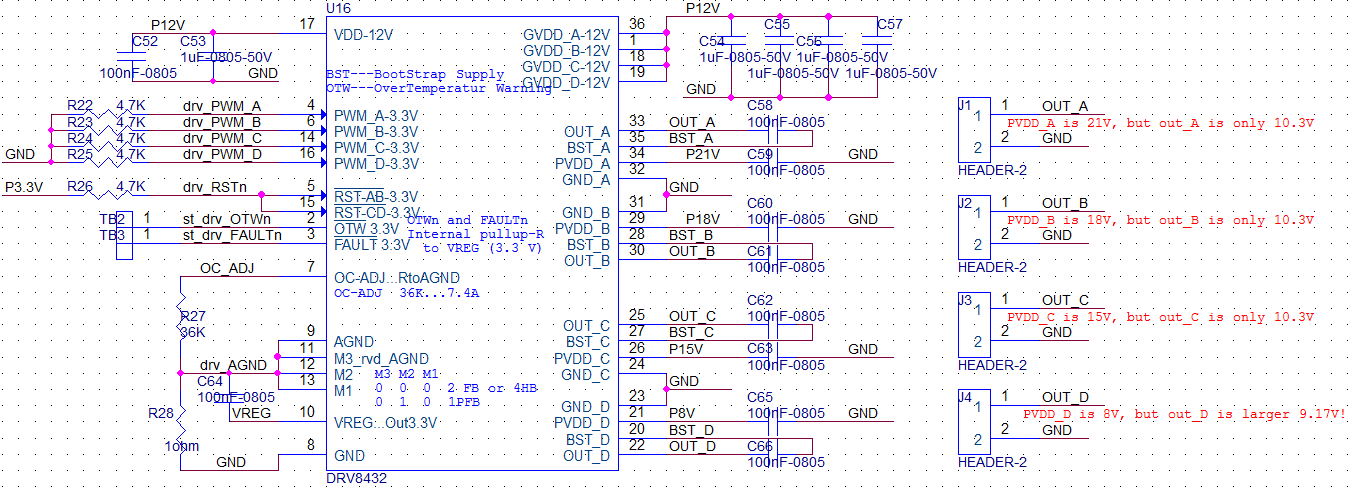
Task: Select capacitor designator C65
Action: click(x=760, y=397)
